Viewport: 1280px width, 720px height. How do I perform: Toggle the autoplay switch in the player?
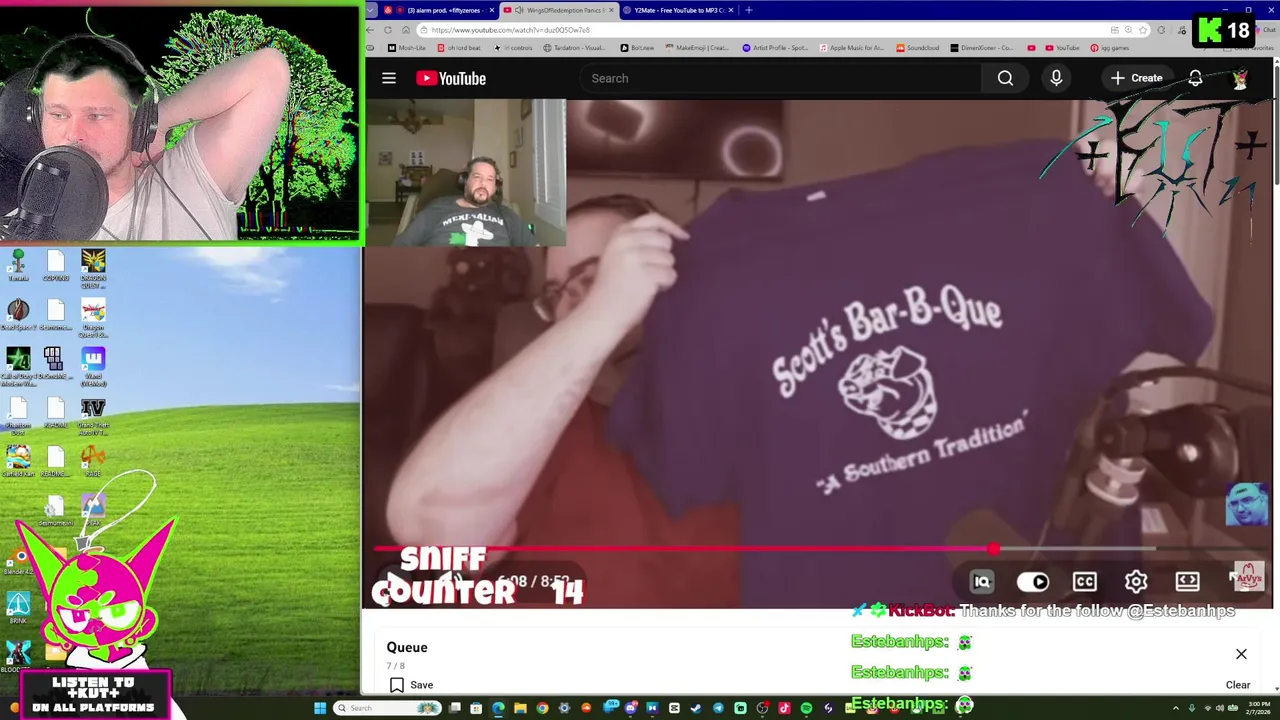point(1033,581)
